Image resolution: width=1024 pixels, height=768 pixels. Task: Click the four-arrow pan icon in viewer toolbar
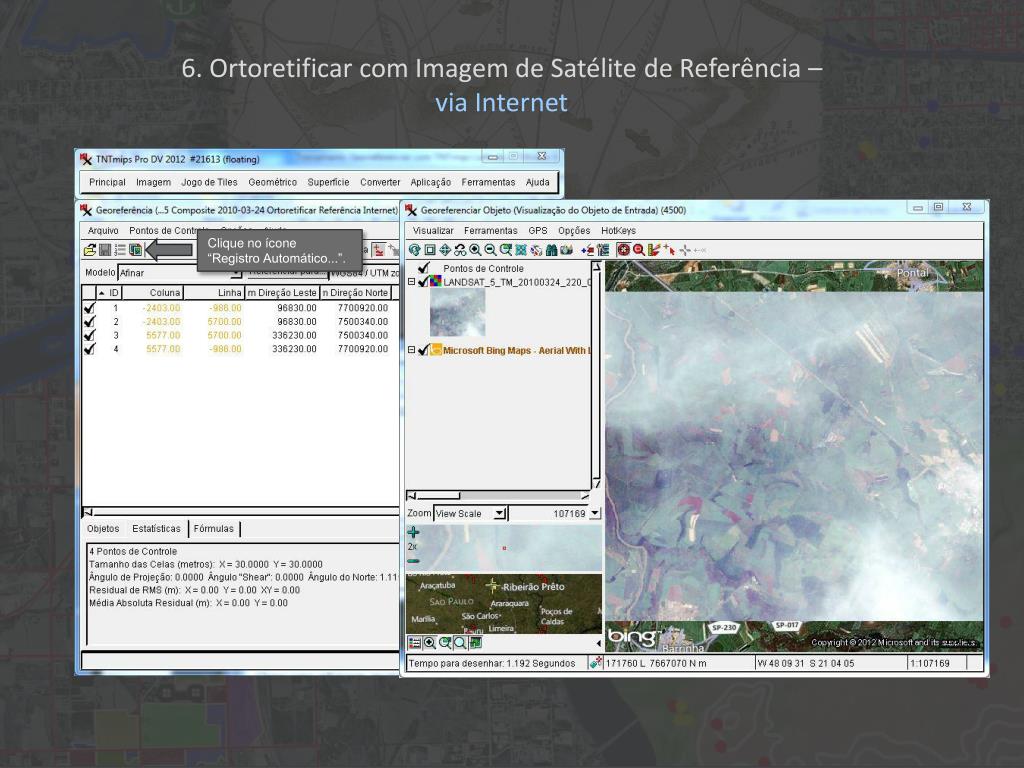pos(445,250)
